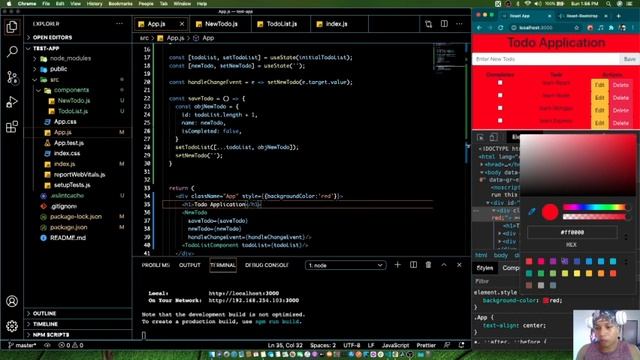This screenshot has width=640, height=360.
Task: Open the Run and Debug view
Action: (x=12, y=102)
